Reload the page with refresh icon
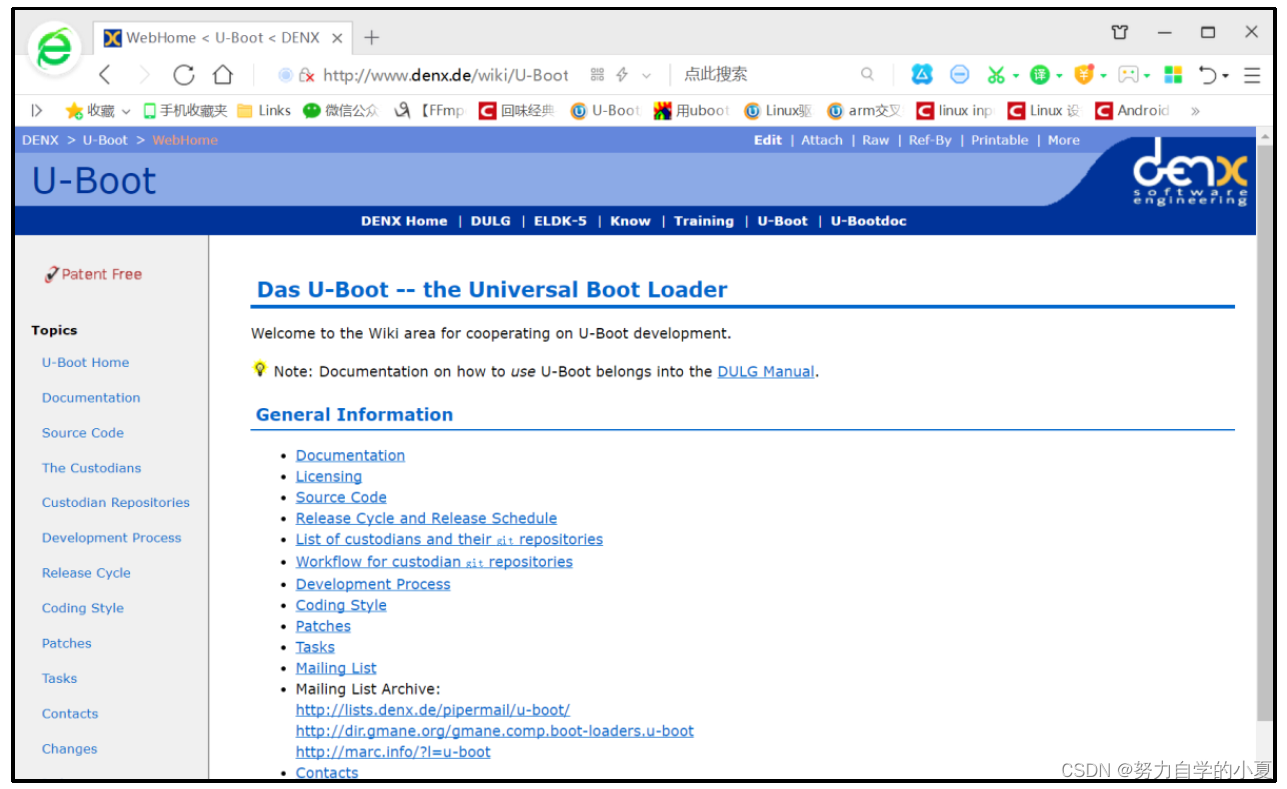The image size is (1287, 789). [x=183, y=75]
